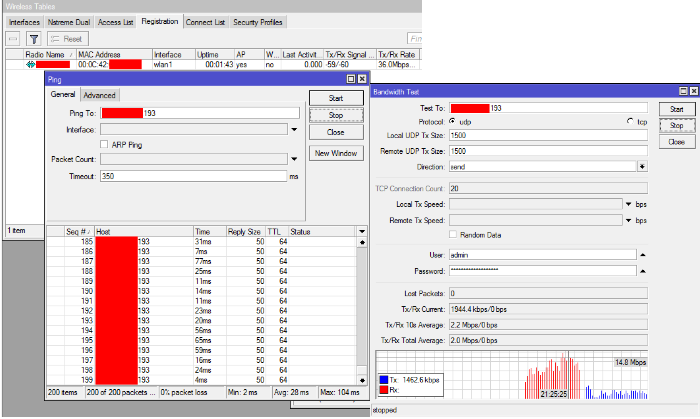The height and width of the screenshot is (419, 700).
Task: Collapse the Password field arrow
Action: tap(643, 271)
